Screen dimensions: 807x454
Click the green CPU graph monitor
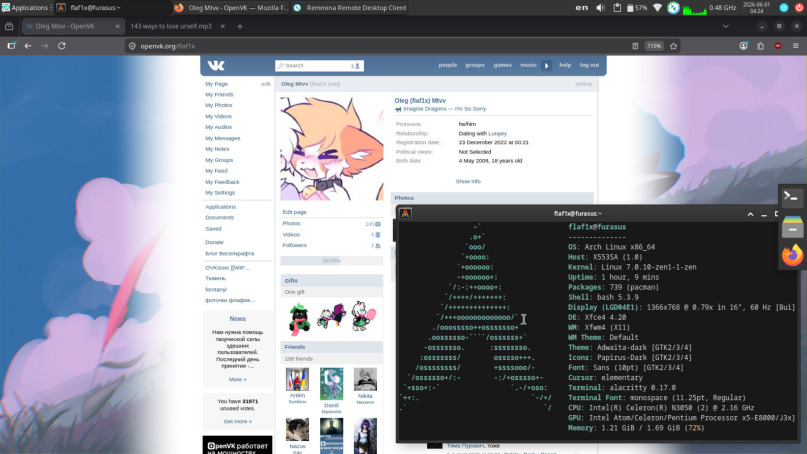tap(694, 8)
